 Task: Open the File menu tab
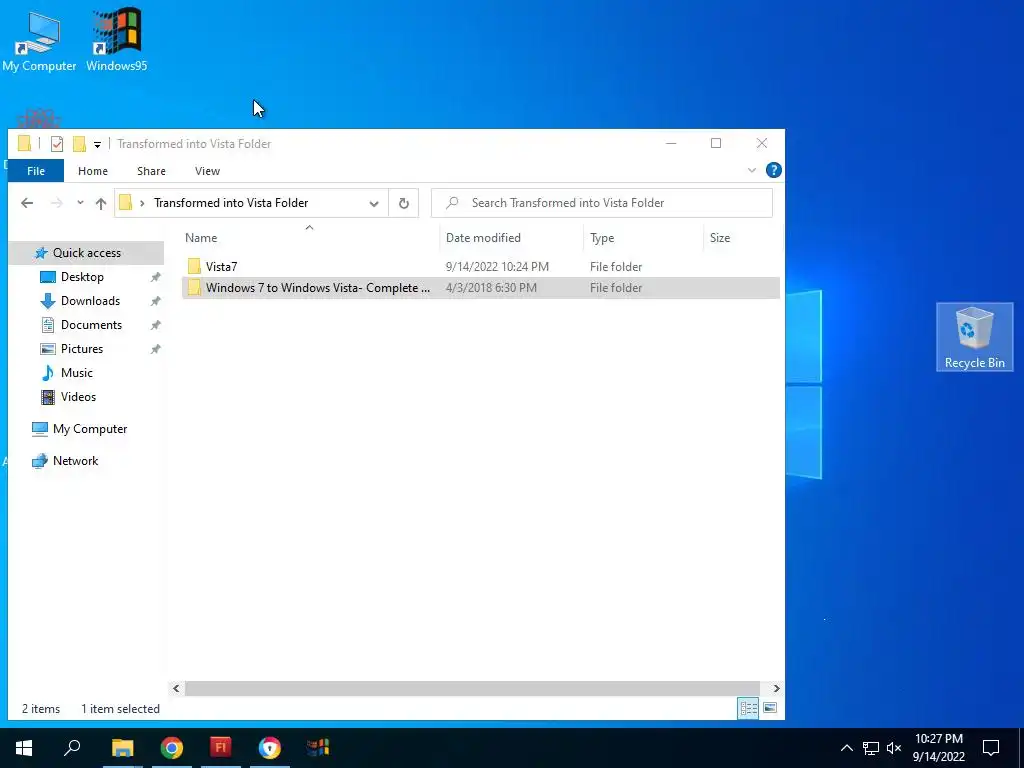point(36,171)
